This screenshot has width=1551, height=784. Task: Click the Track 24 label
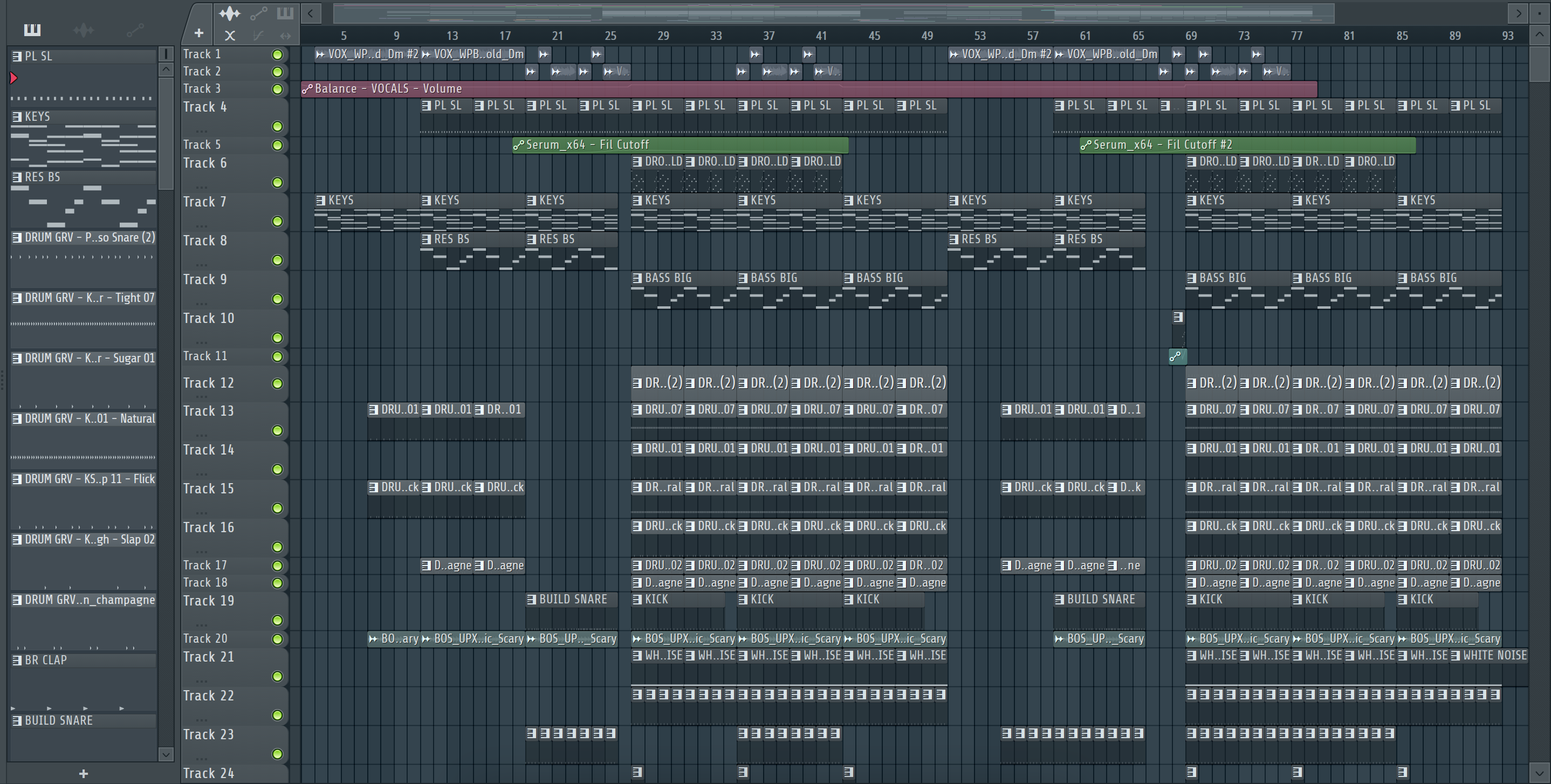pyautogui.click(x=208, y=773)
